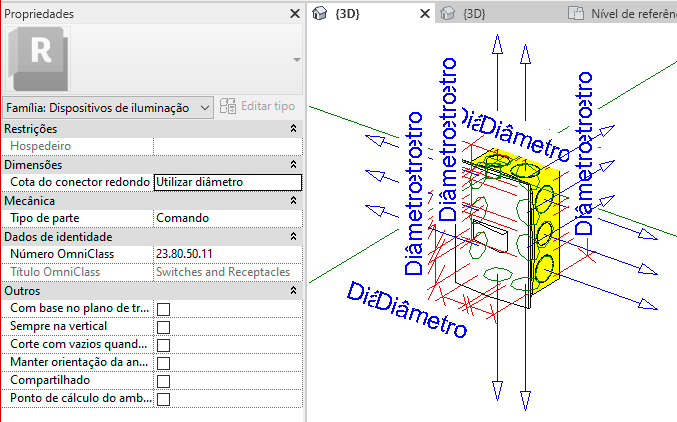Collapse the Outros section

294,291
